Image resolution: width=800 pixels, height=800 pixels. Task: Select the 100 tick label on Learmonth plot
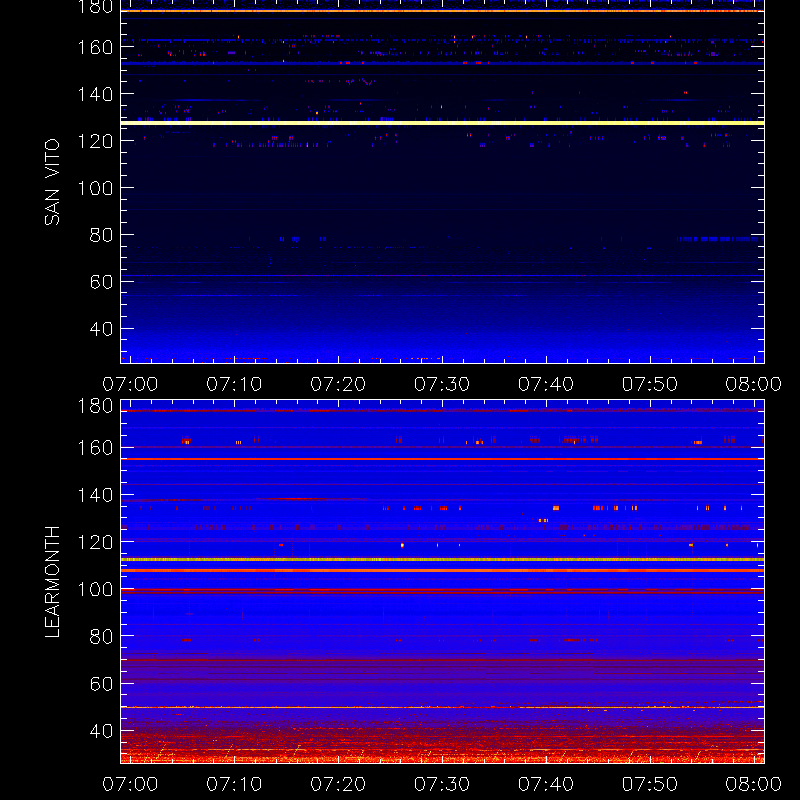95,590
